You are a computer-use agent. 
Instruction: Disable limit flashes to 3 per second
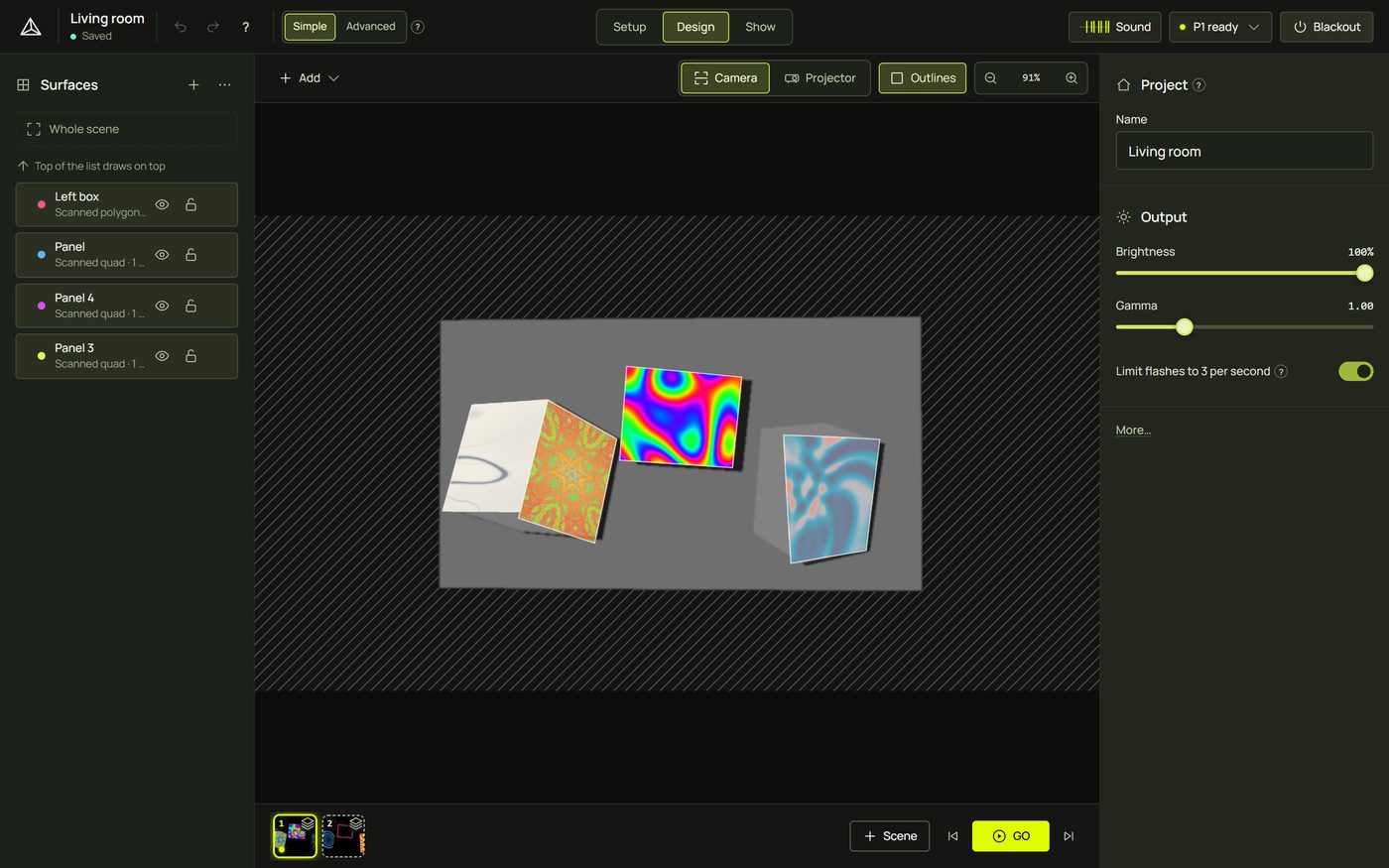(x=1355, y=371)
